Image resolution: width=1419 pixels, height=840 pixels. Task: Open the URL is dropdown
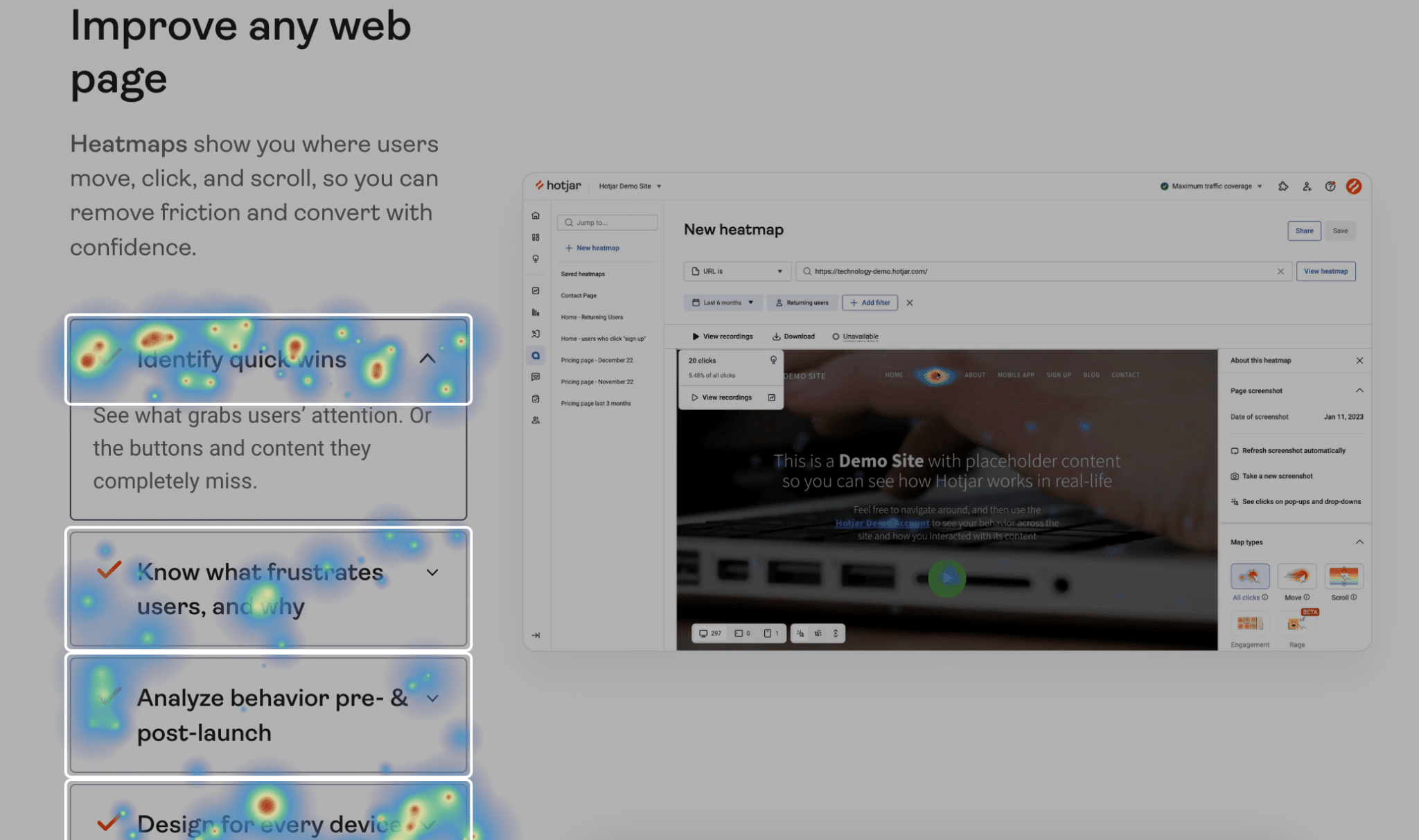click(x=737, y=271)
